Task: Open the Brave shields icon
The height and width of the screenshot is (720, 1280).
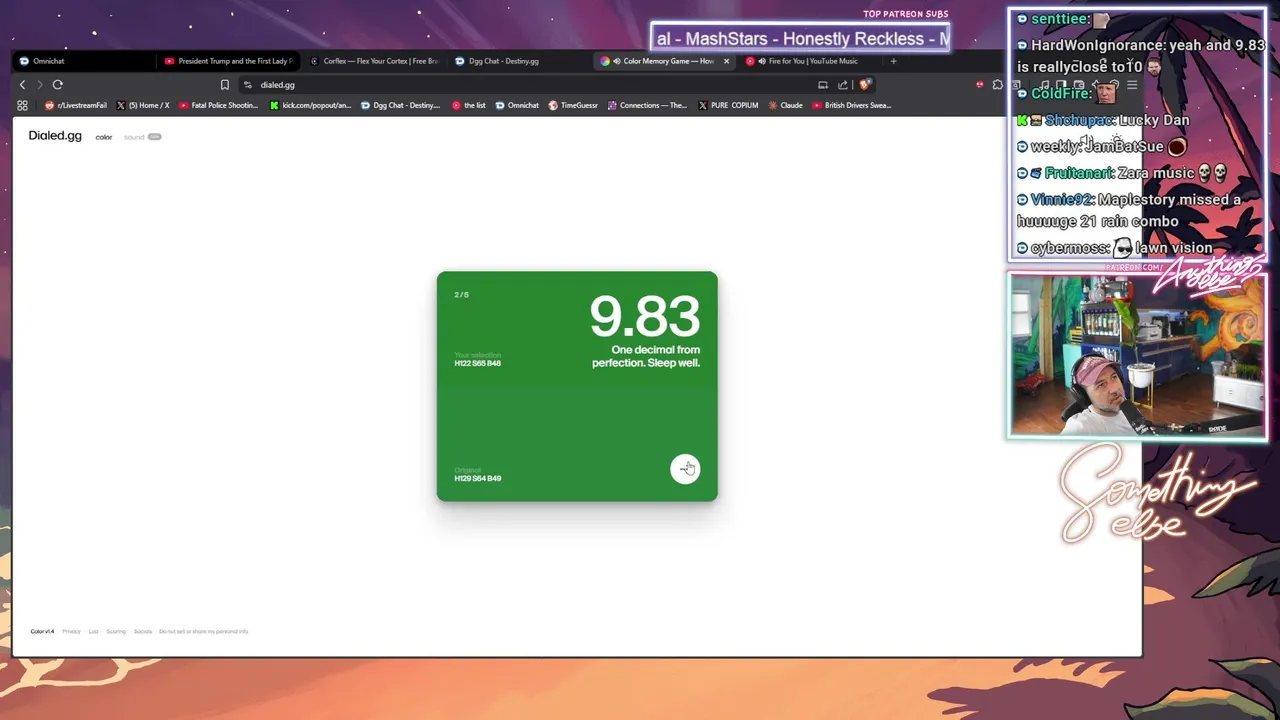Action: (865, 85)
